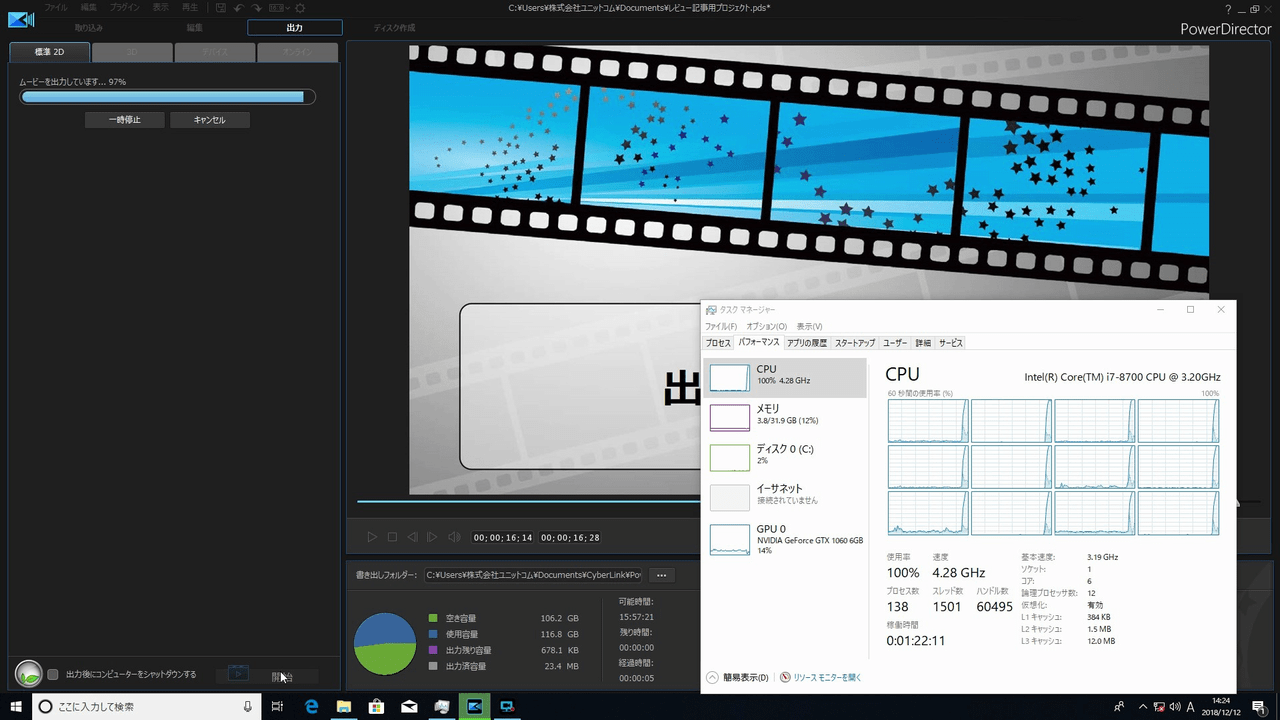Open the preferences gear icon

pos(299,8)
